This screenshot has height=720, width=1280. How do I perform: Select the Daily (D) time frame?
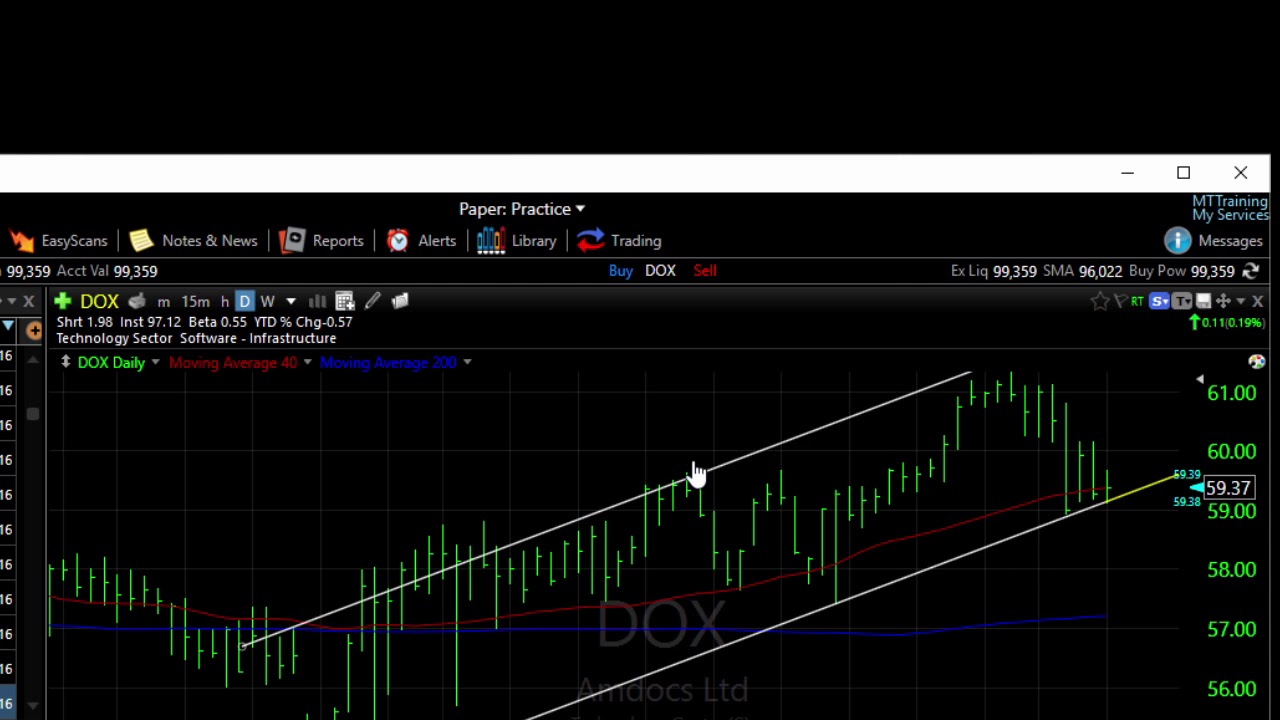coord(245,301)
